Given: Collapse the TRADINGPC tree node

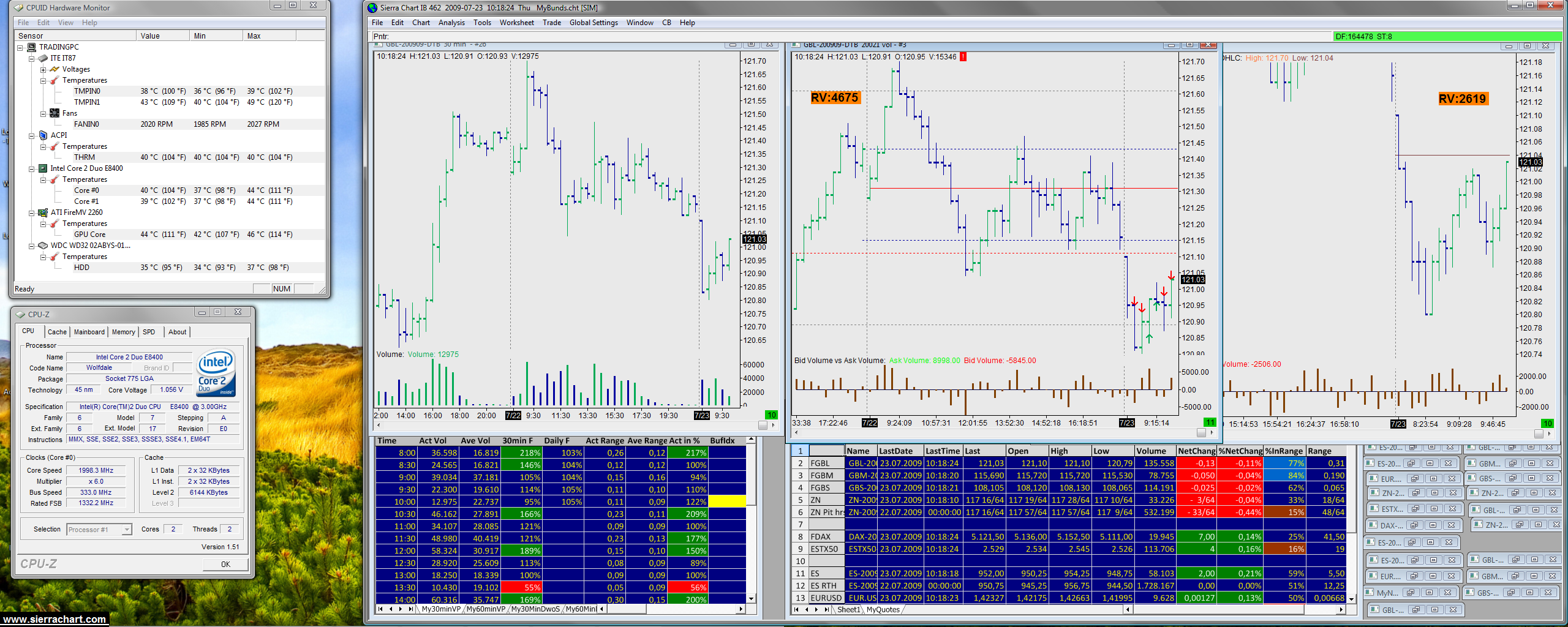Looking at the screenshot, I should coord(20,47).
